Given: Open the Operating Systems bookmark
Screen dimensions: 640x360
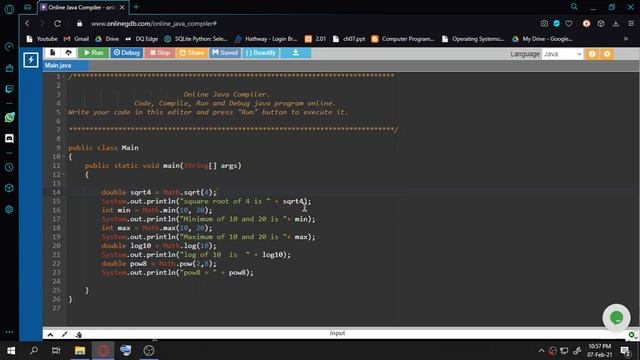Looking at the screenshot, I should [x=473, y=39].
